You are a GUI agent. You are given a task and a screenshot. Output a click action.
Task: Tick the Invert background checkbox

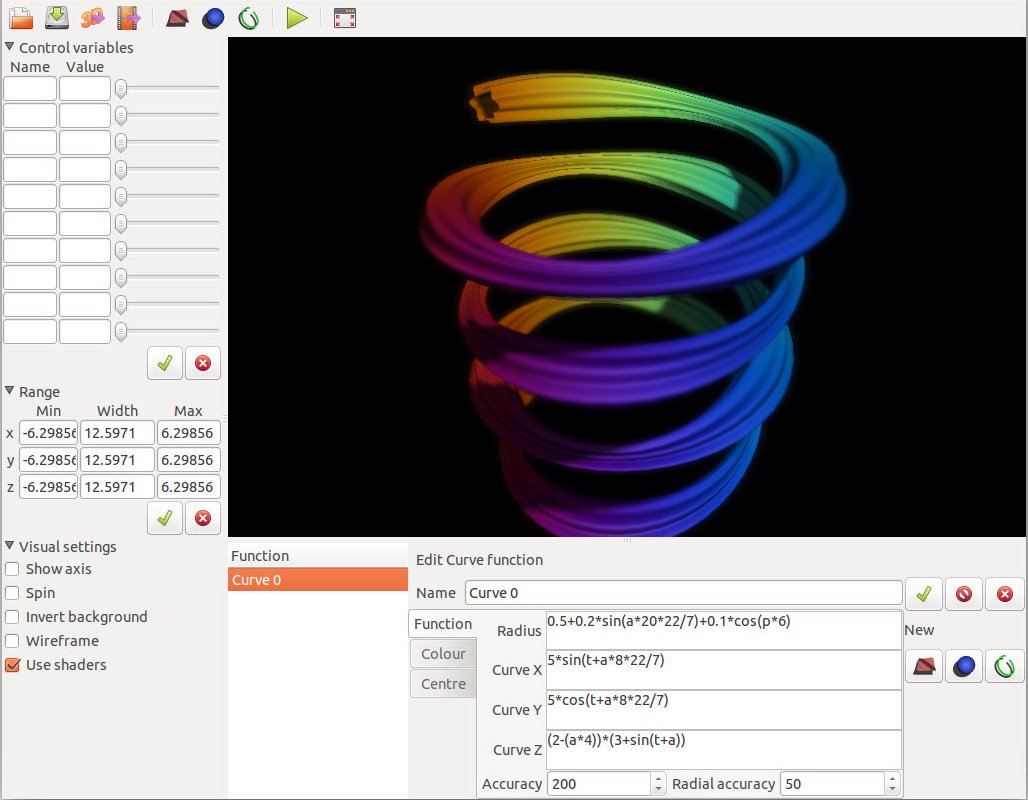pyautogui.click(x=12, y=617)
